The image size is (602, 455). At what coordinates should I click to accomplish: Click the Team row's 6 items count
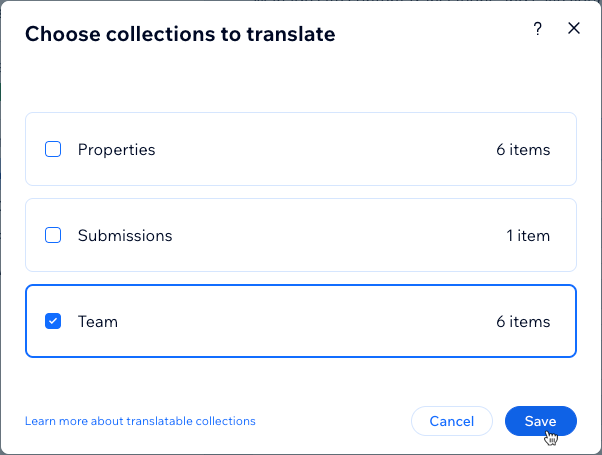[523, 322]
